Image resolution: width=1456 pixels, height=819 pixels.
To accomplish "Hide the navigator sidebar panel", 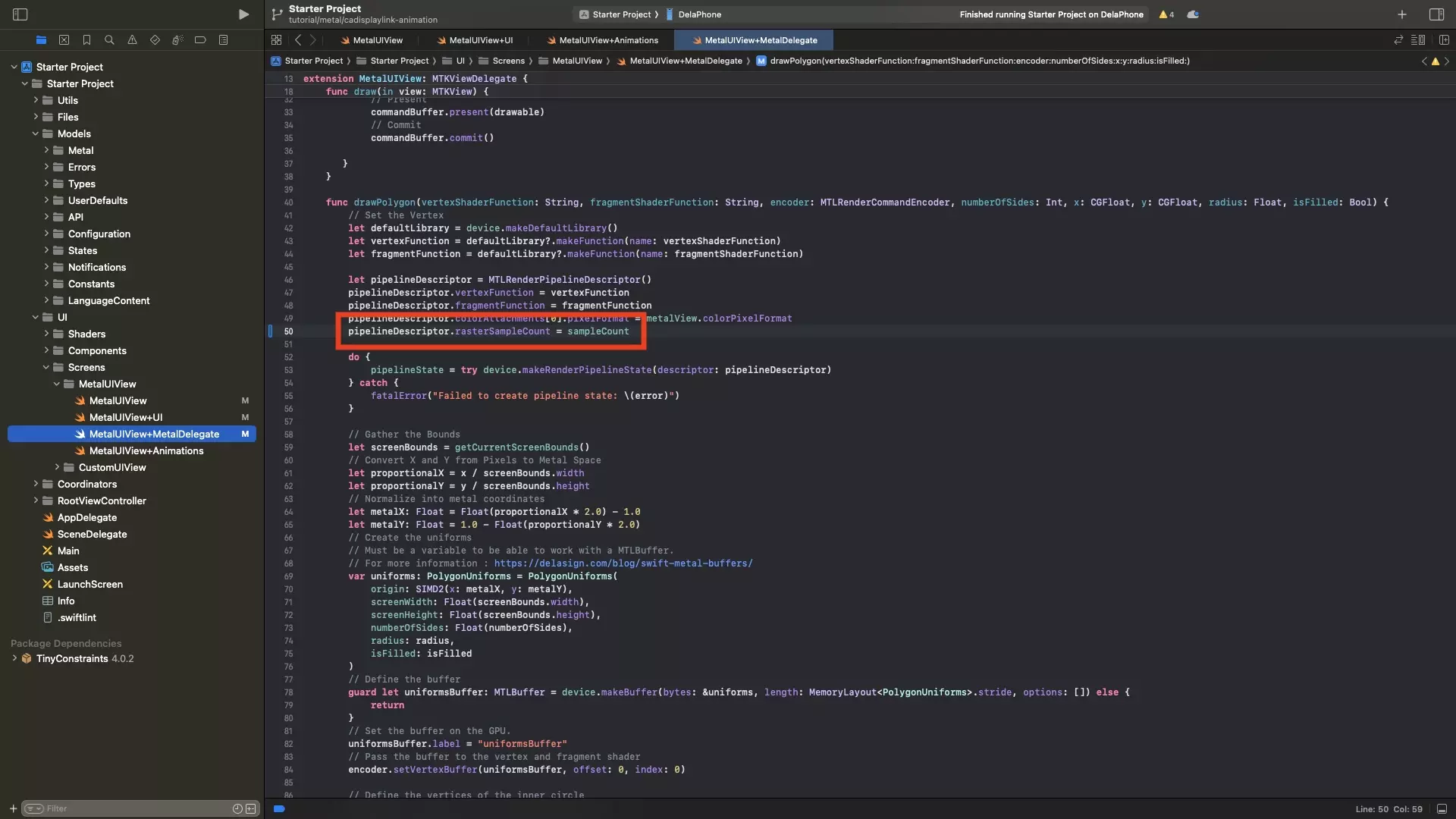I will (x=20, y=14).
